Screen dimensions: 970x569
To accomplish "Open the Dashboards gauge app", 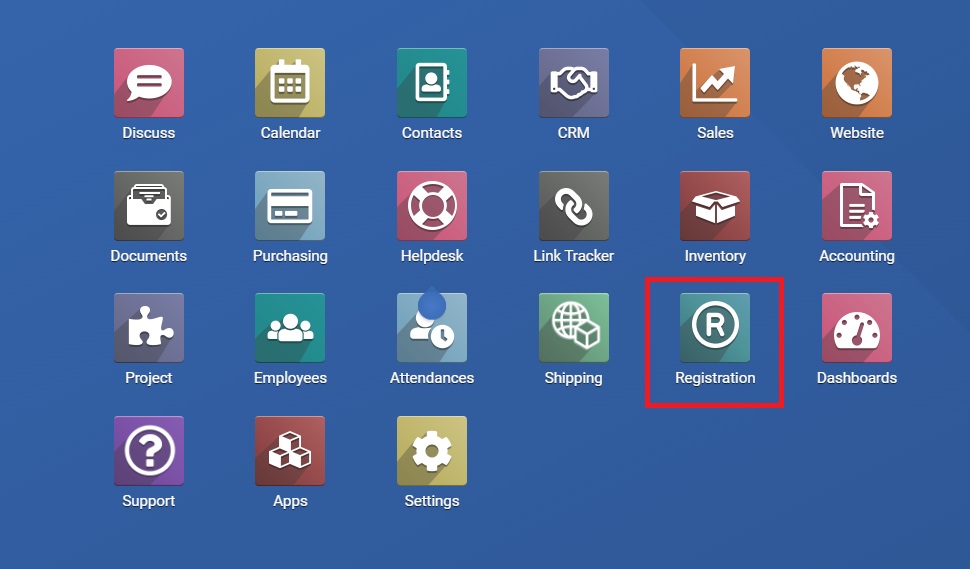I will (857, 328).
